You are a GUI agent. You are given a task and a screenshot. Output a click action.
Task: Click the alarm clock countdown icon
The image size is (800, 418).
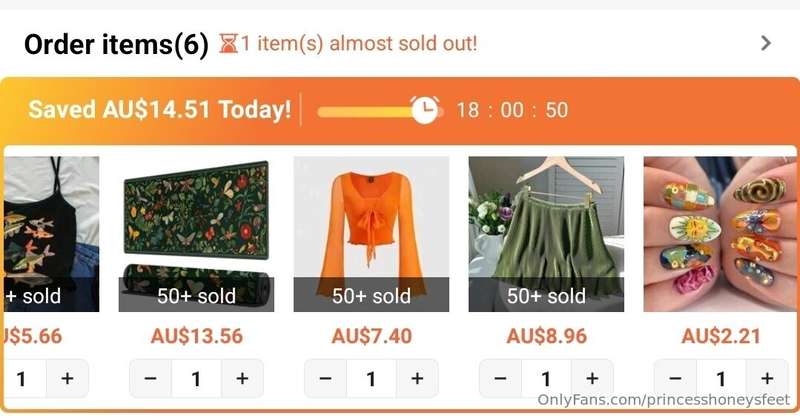tap(424, 109)
